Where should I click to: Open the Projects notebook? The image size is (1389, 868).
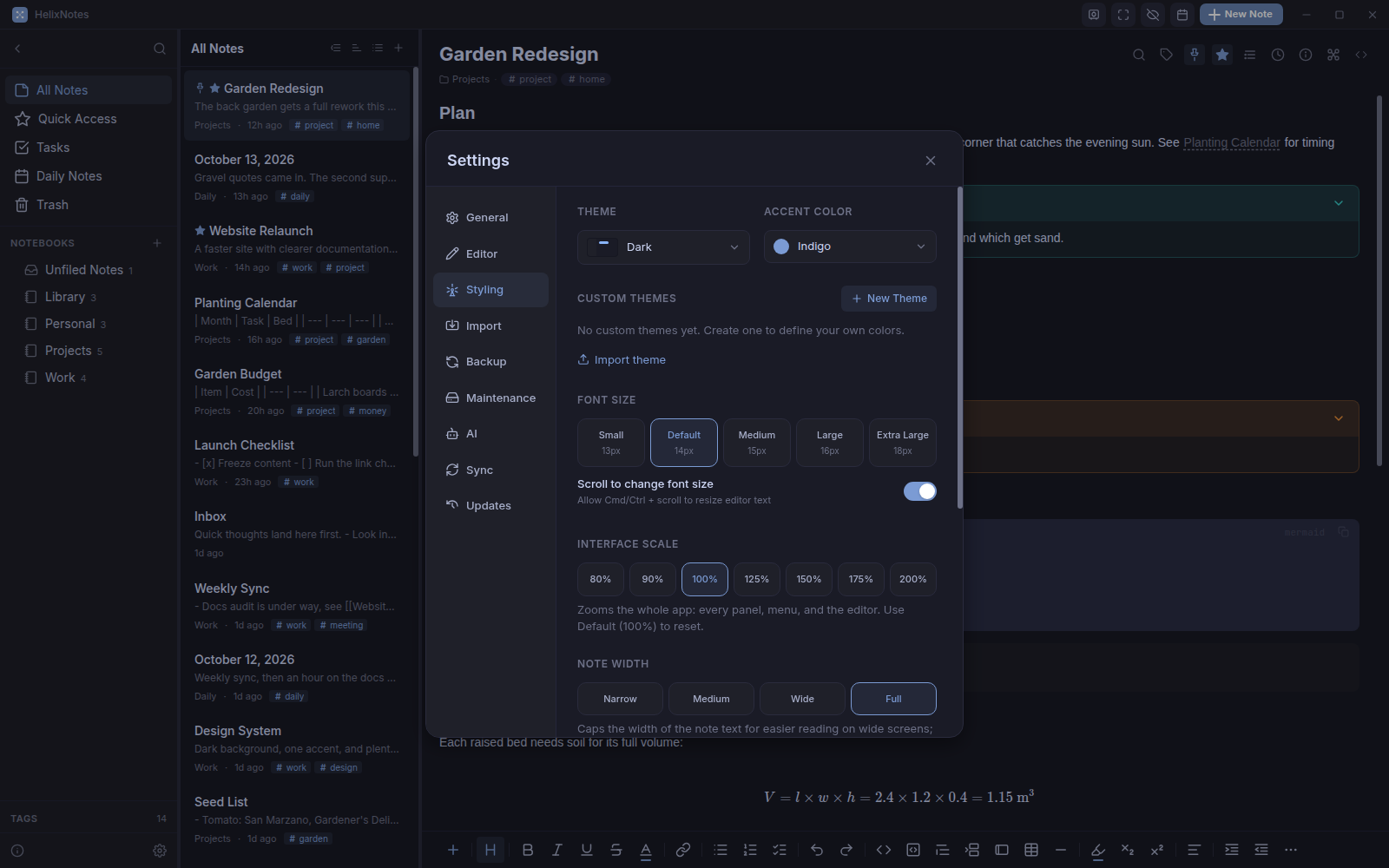(89, 351)
